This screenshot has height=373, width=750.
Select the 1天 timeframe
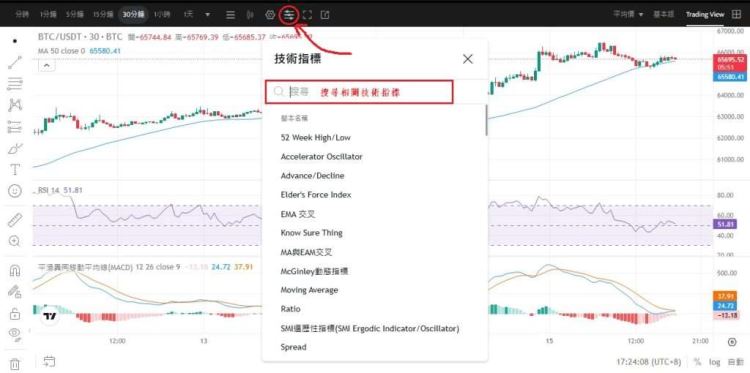point(188,14)
